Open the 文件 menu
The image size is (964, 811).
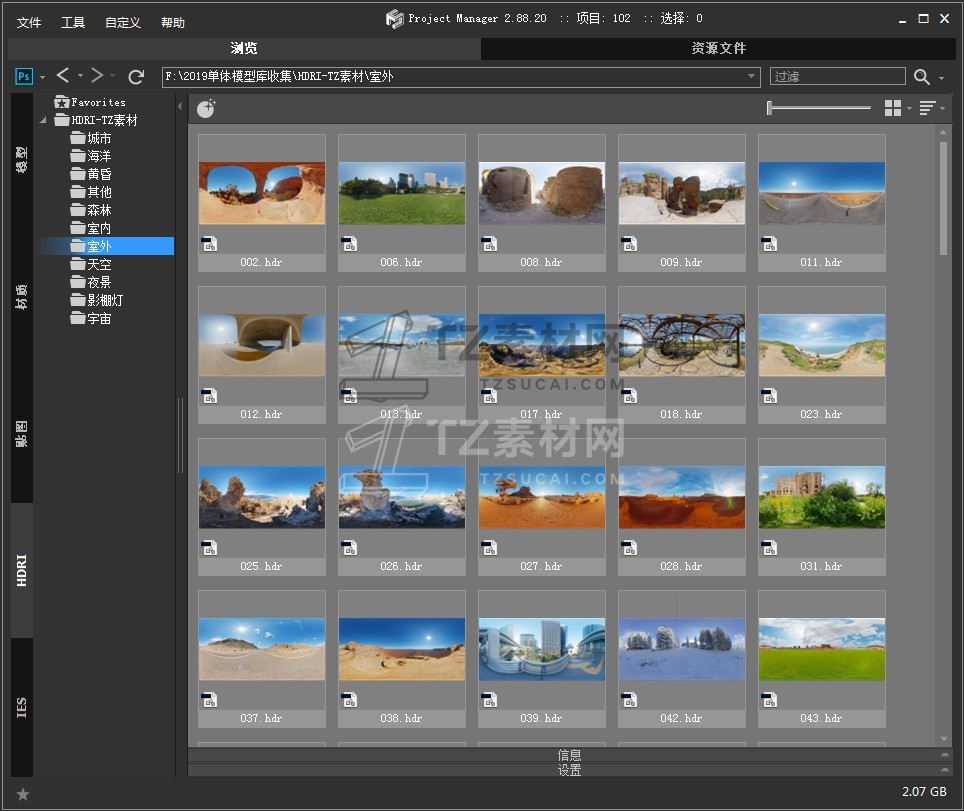28,23
